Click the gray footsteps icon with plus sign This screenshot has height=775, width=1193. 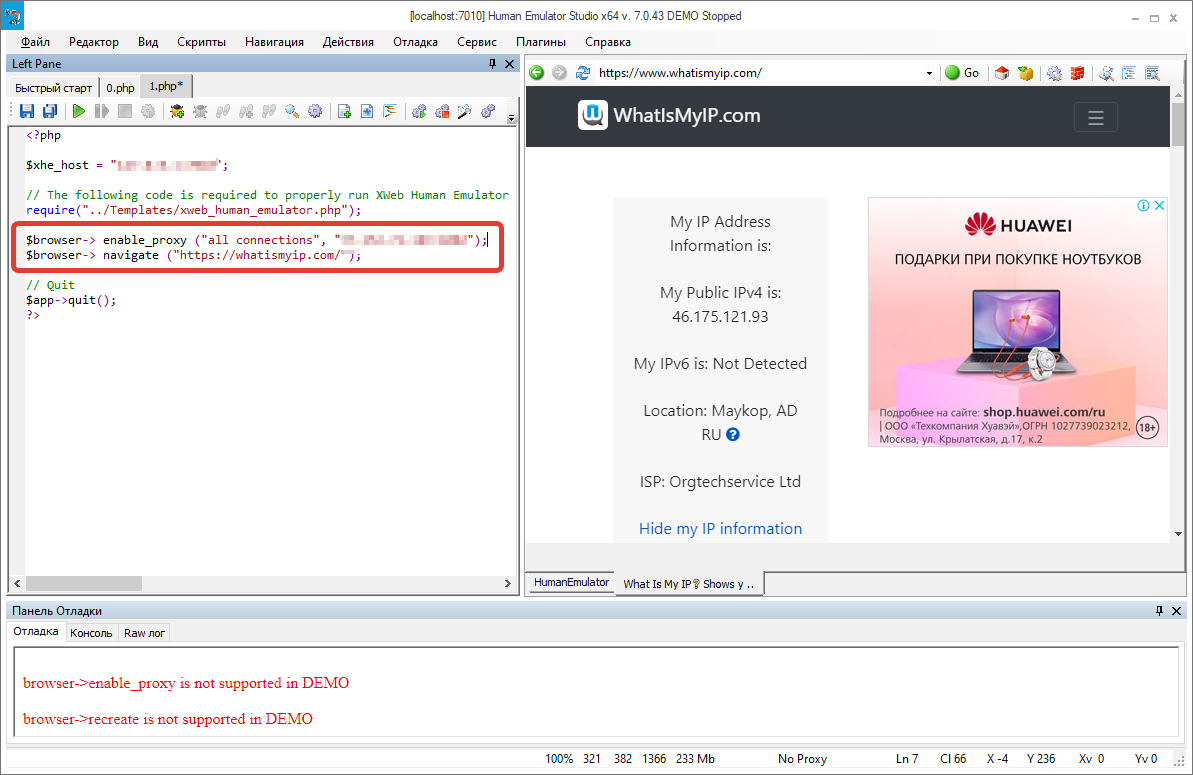pos(246,111)
